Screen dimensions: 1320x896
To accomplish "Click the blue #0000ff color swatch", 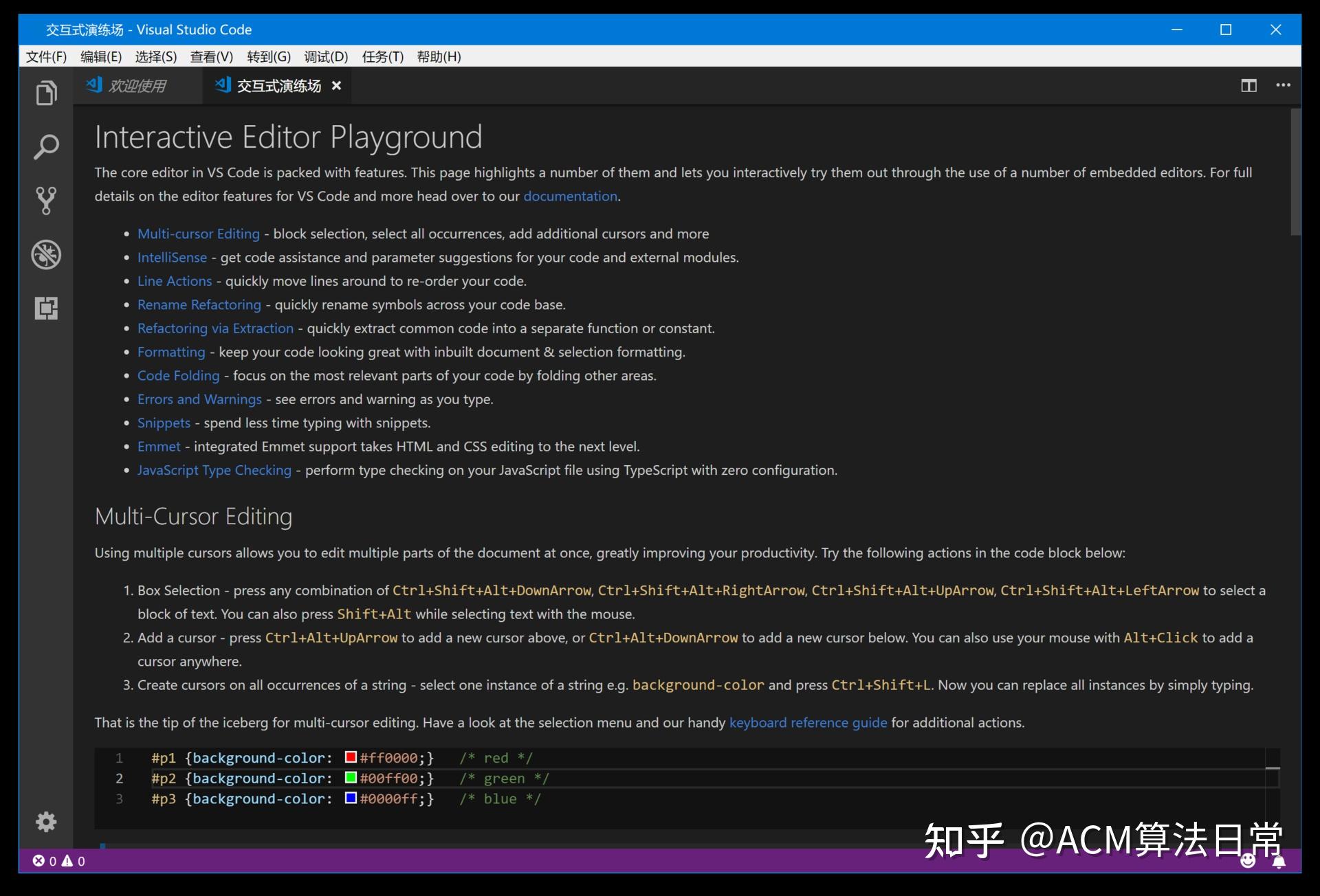I will tap(351, 798).
